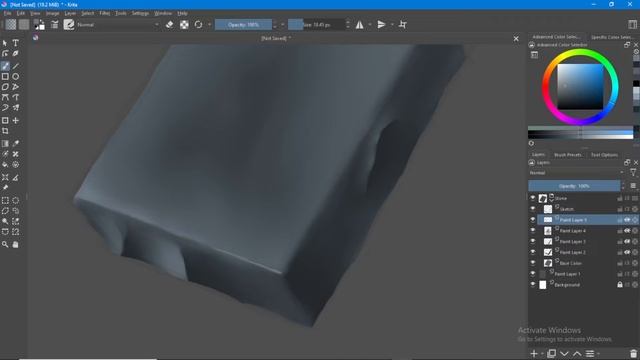The image size is (640, 360).
Task: Expand the add layer dropdown arrow
Action: tap(542, 354)
